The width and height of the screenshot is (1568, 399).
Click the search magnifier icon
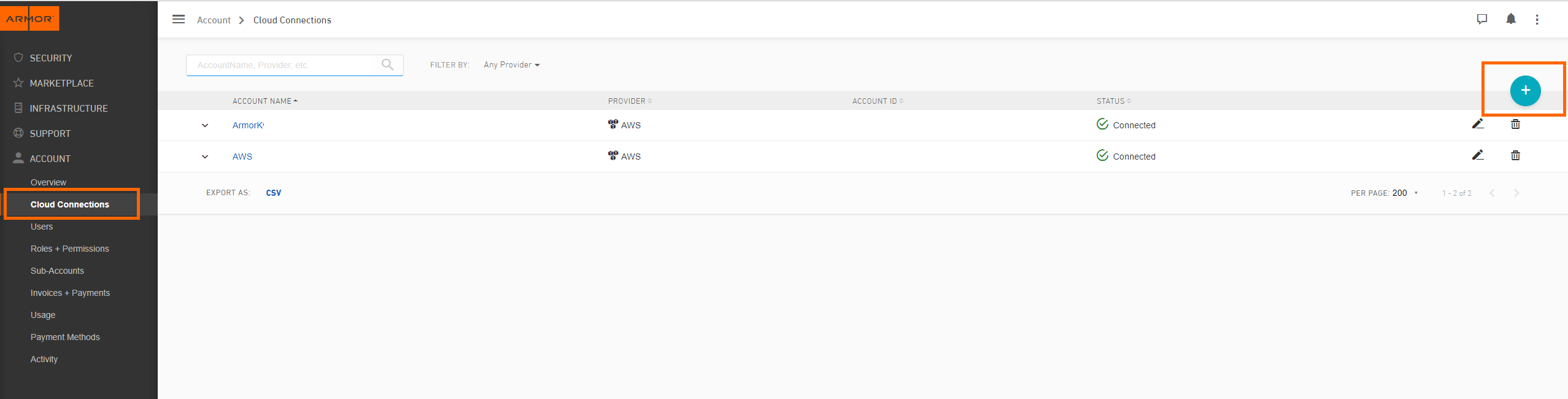pyautogui.click(x=387, y=64)
